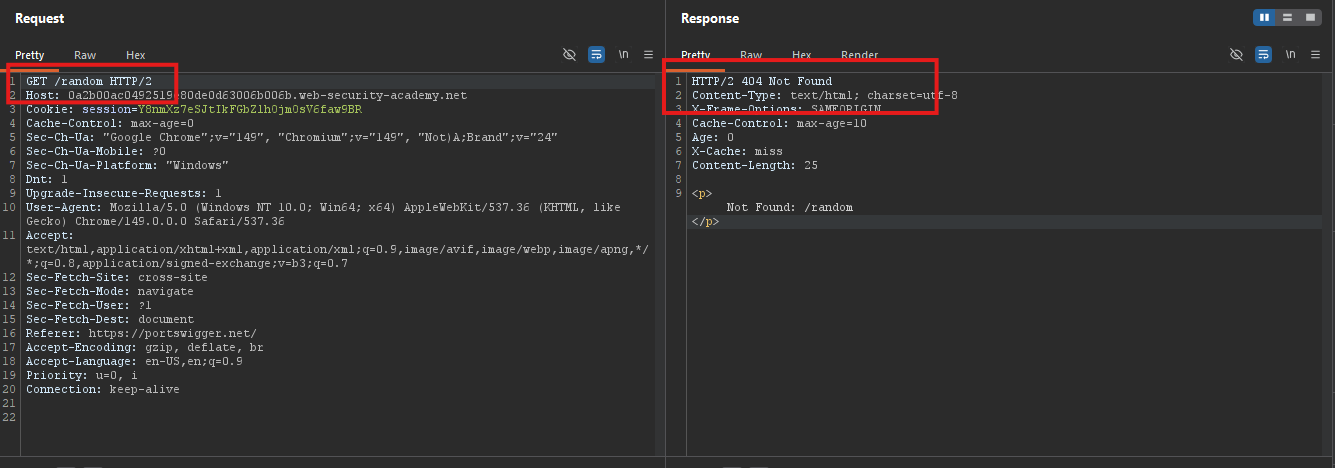Click the 'X-Cache: miss' response header
This screenshot has height=468, width=1335.
[x=737, y=151]
